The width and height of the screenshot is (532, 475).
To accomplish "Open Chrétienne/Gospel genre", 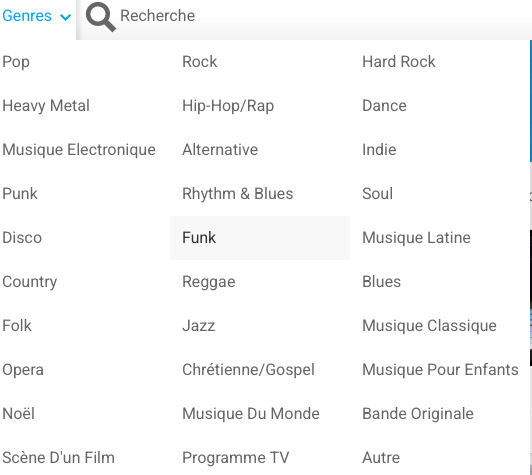I will (x=248, y=370).
